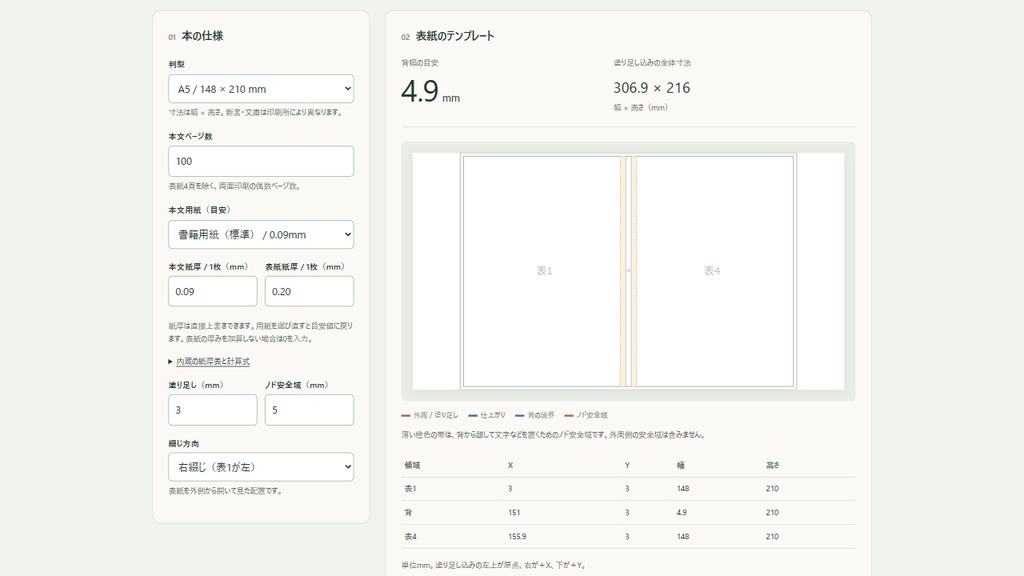Click the 表紙紙厚 field showing 0.20
The image size is (1024, 576).
point(309,291)
